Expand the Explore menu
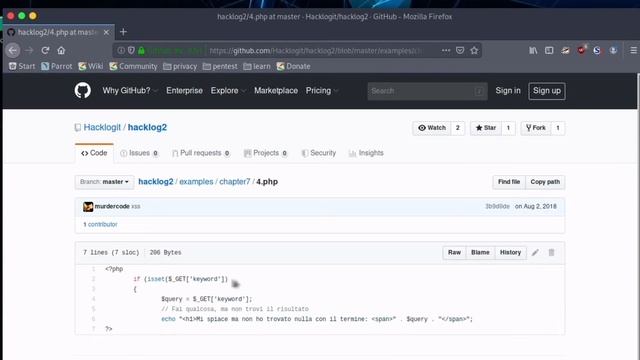Screen dimensions: 640x360 tap(228, 91)
